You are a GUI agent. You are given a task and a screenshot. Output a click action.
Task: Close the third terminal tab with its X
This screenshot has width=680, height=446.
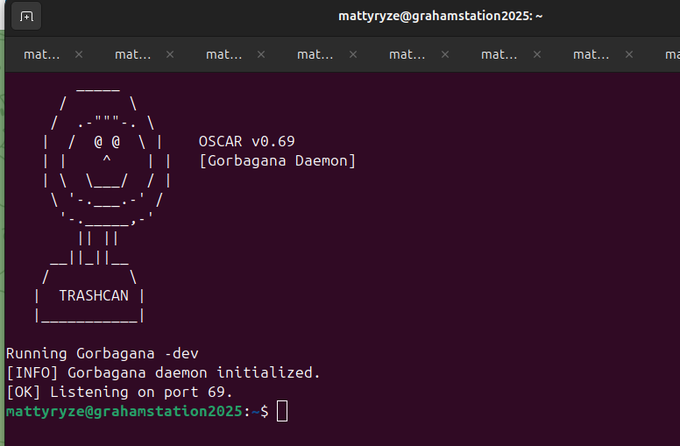coord(261,55)
